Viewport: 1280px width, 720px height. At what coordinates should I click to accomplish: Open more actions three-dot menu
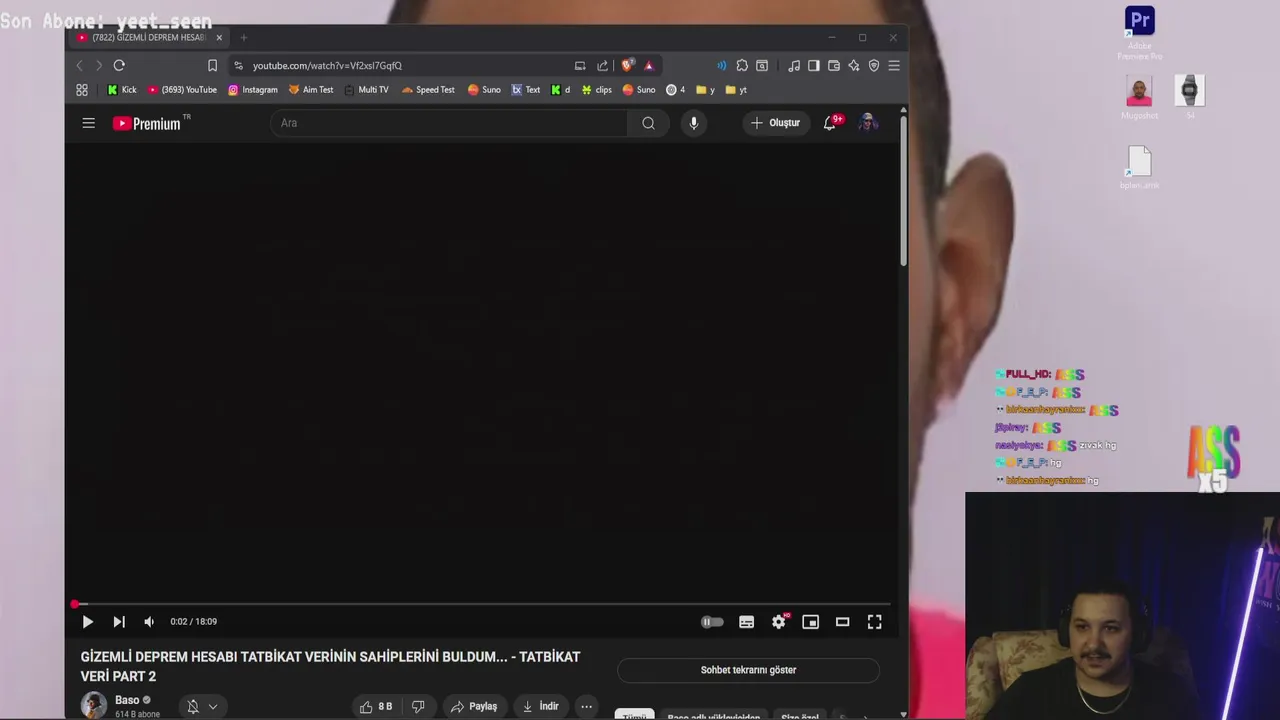coord(587,706)
